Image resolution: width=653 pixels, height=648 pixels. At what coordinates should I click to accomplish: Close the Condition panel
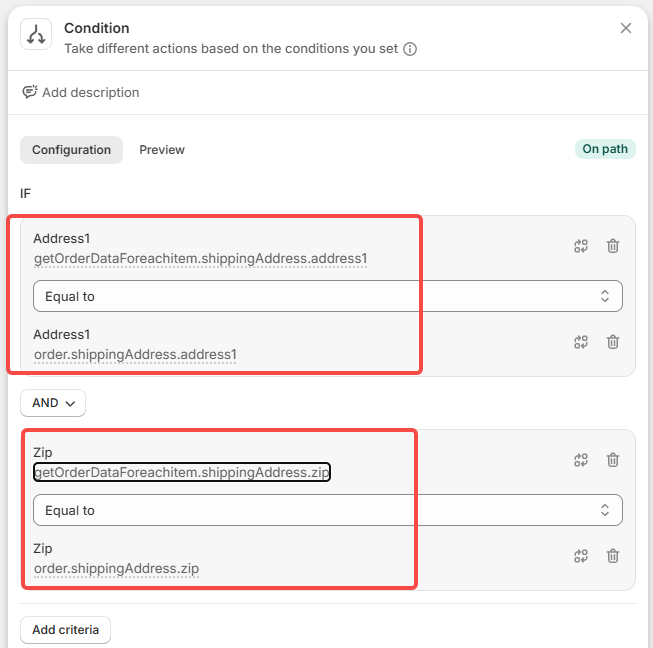[626, 28]
